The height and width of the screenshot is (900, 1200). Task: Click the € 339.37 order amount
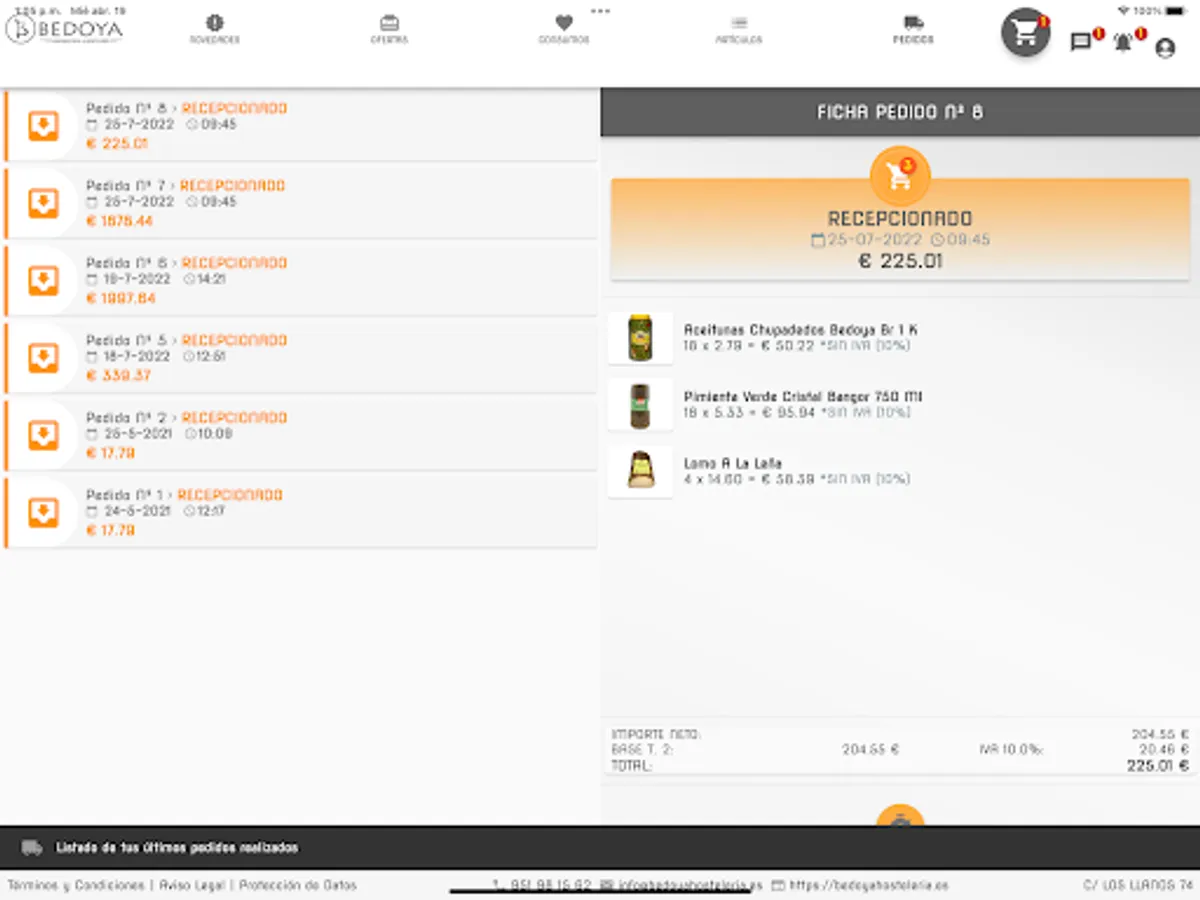pos(118,375)
